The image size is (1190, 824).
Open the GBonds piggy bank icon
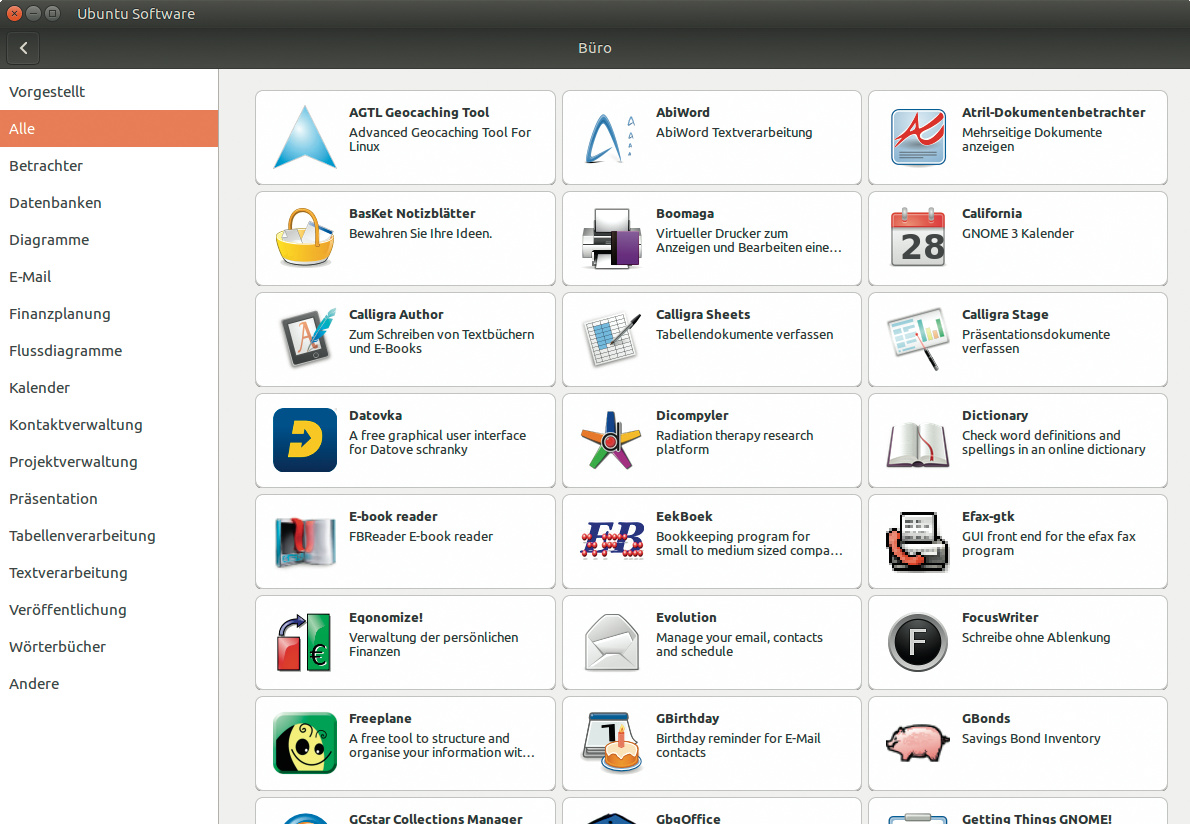(x=917, y=743)
